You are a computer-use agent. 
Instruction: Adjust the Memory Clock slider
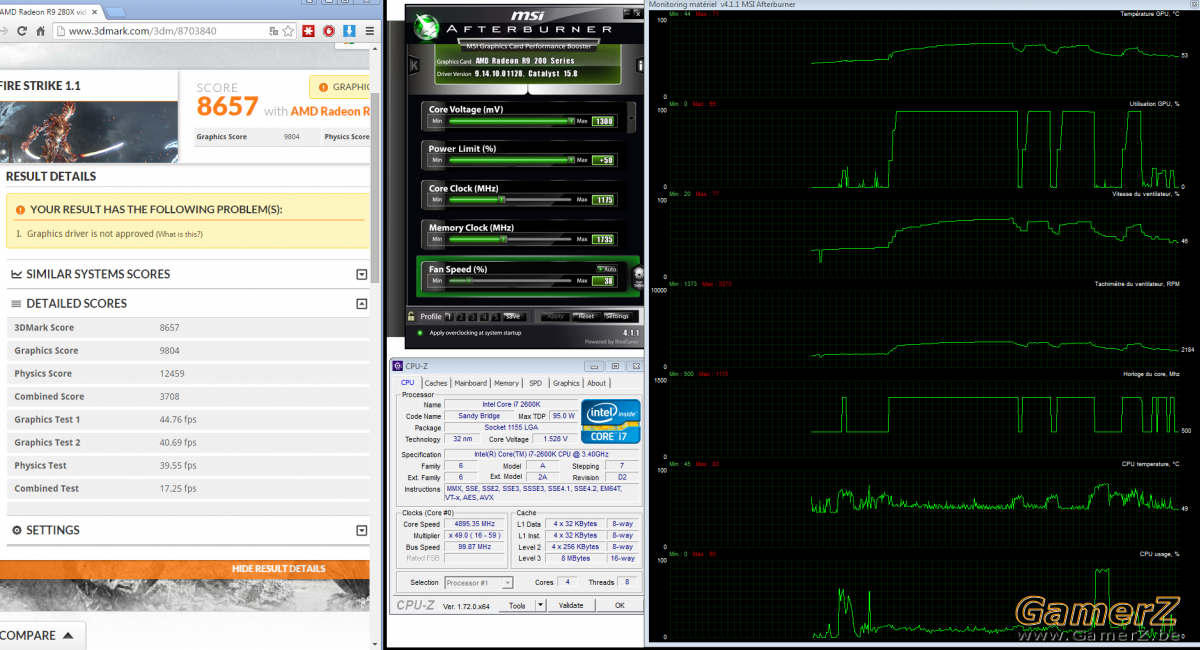509,239
